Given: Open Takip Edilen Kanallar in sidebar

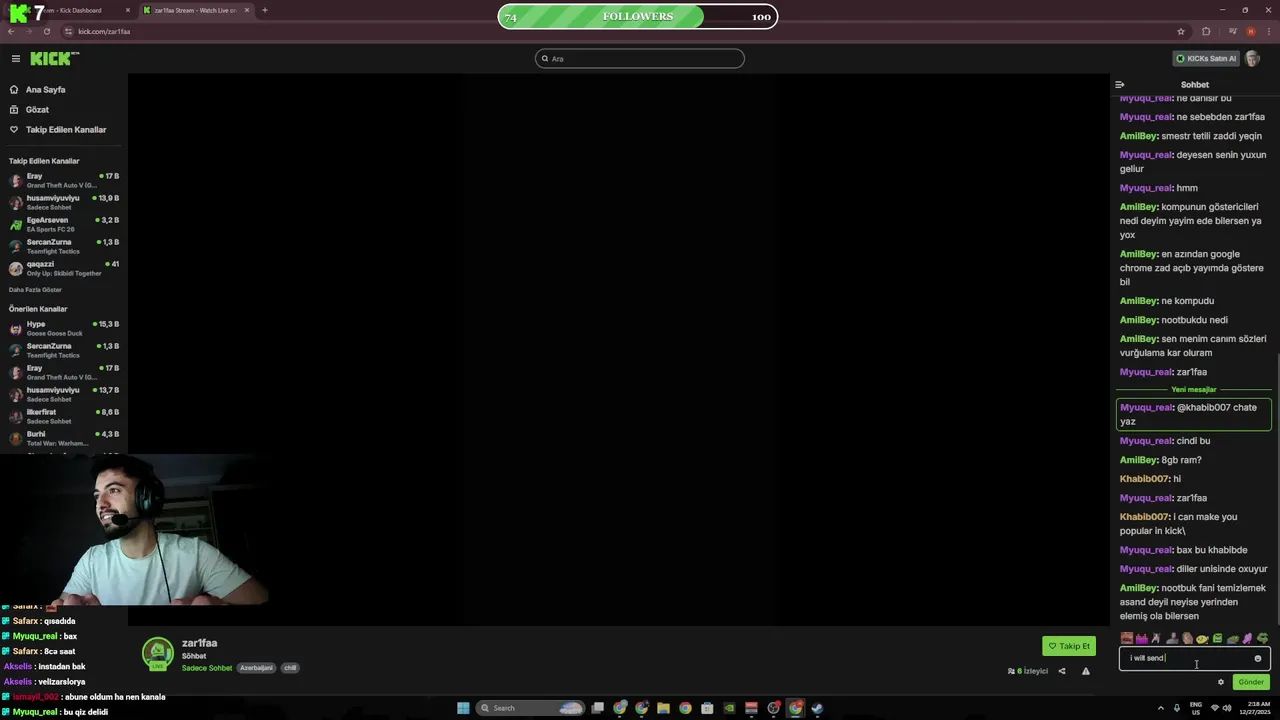Looking at the screenshot, I should pos(65,130).
